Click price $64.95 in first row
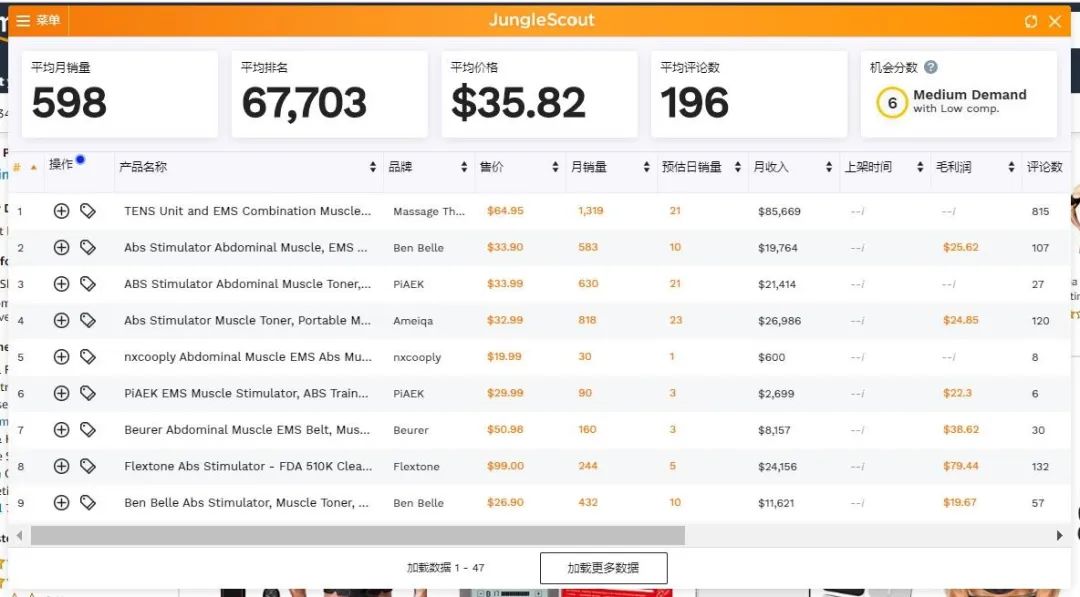 [x=505, y=211]
